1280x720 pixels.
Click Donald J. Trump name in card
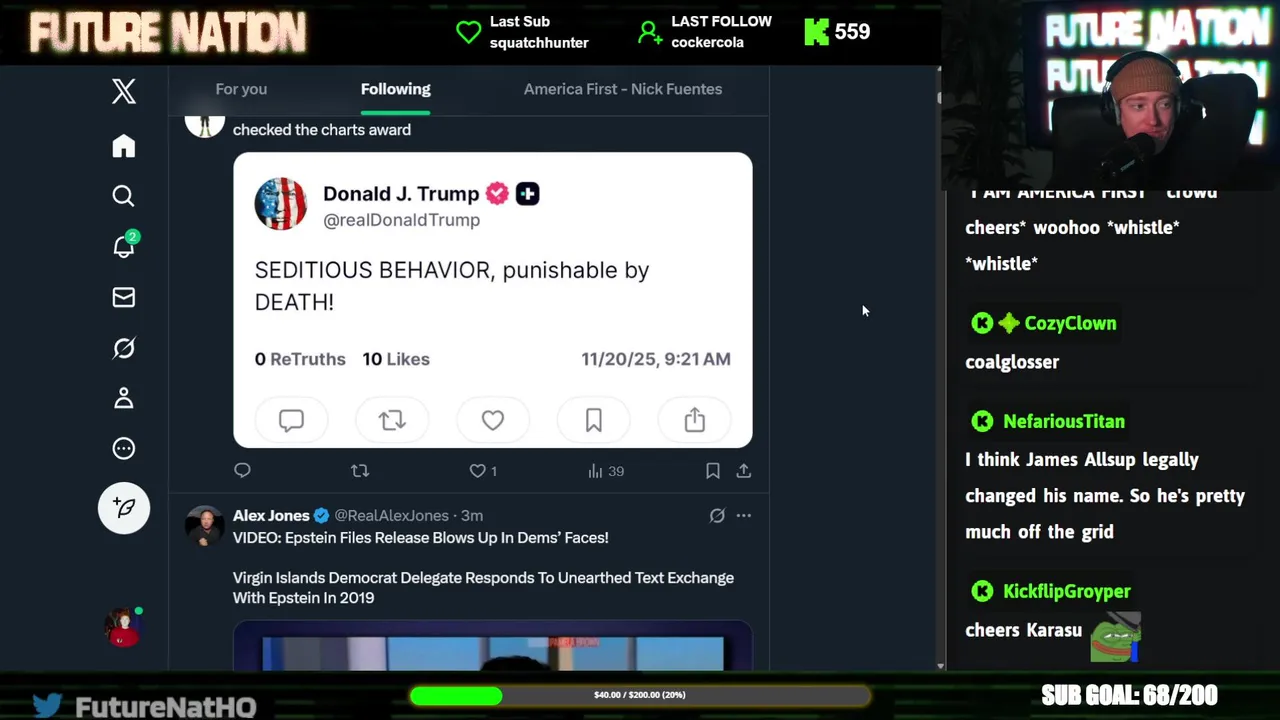(x=401, y=194)
